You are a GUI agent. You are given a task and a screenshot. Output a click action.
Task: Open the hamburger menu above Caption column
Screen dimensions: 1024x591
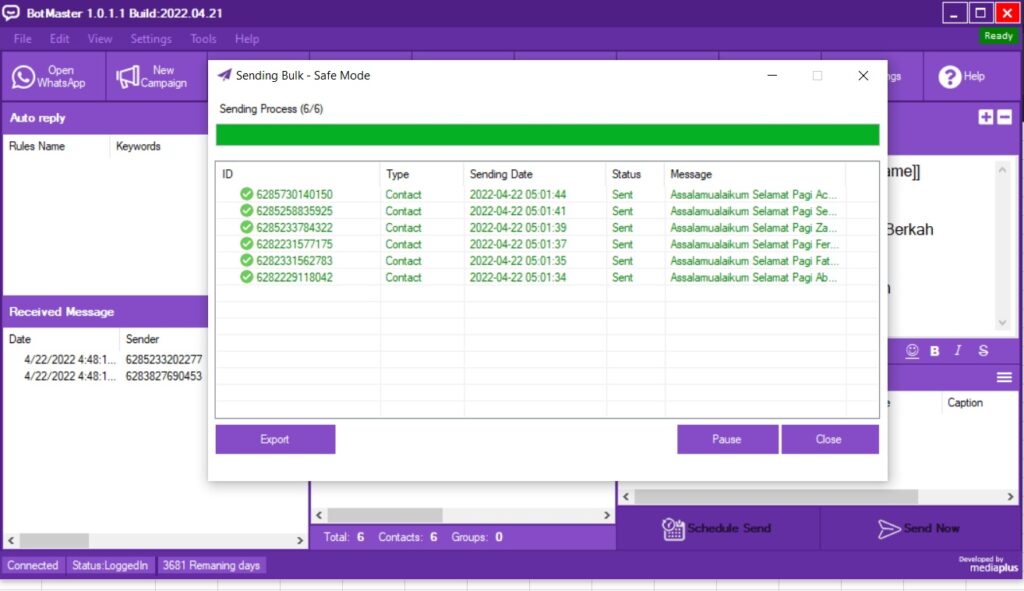[1004, 377]
